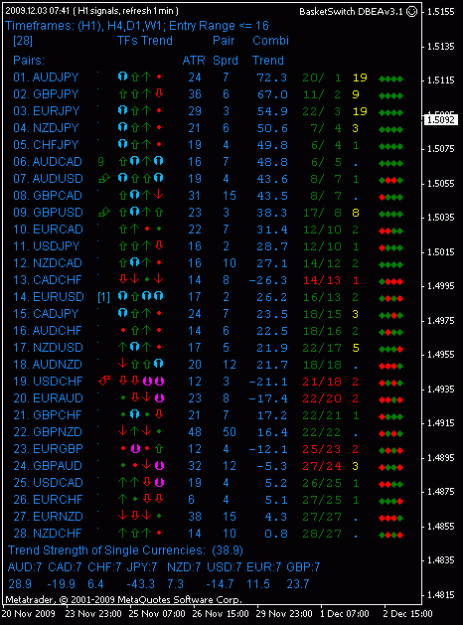The image size is (463, 625).
Task: Click blue up-arrow circle in GBPCAD row
Action: pyautogui.click(x=135, y=195)
